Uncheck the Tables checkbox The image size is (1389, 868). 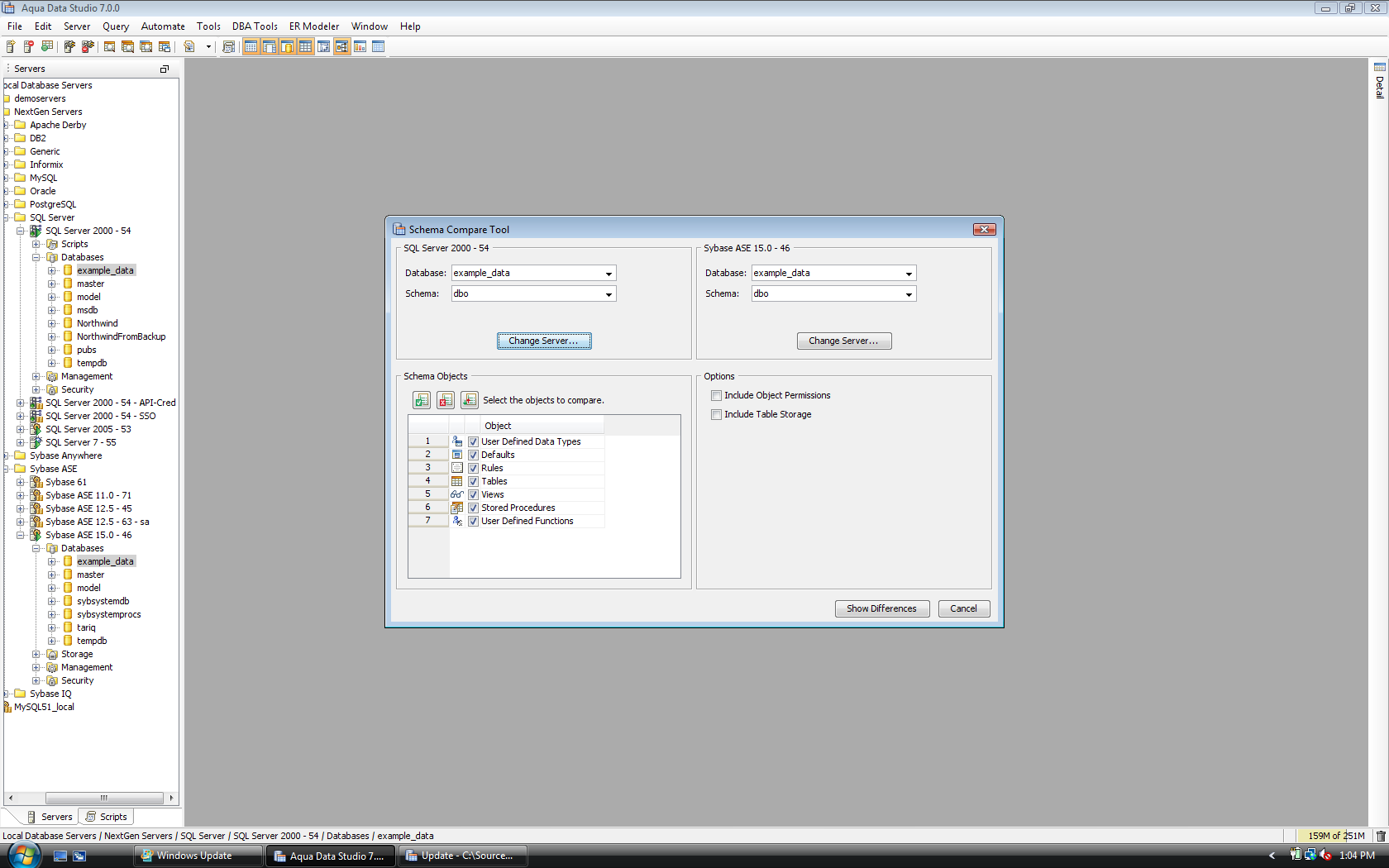tap(474, 481)
